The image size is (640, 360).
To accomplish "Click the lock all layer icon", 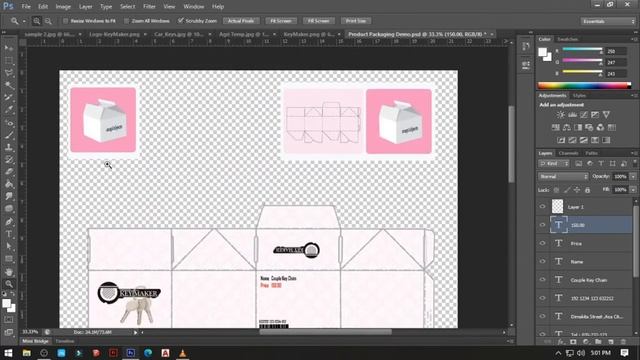I will (587, 190).
